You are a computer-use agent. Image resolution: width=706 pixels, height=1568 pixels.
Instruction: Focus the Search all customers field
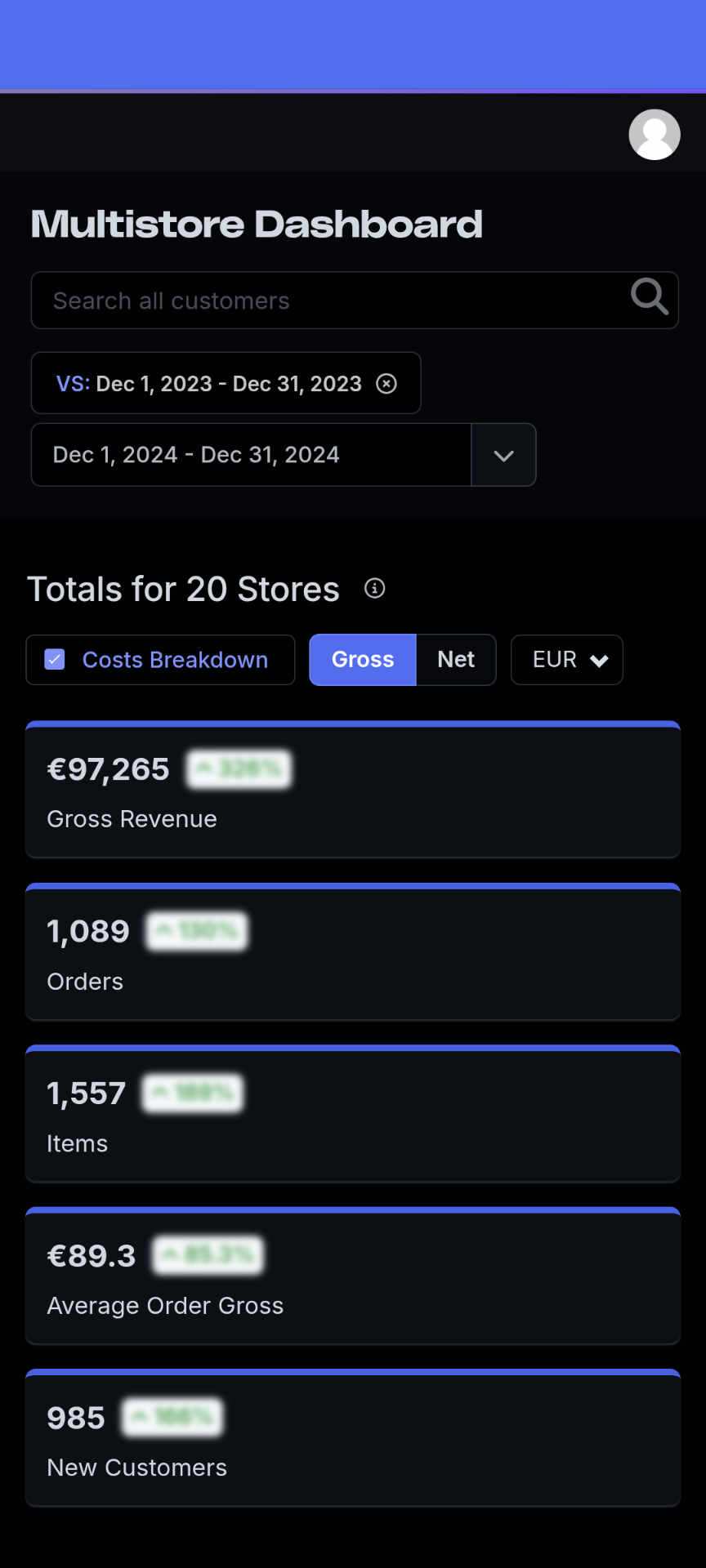(x=327, y=301)
